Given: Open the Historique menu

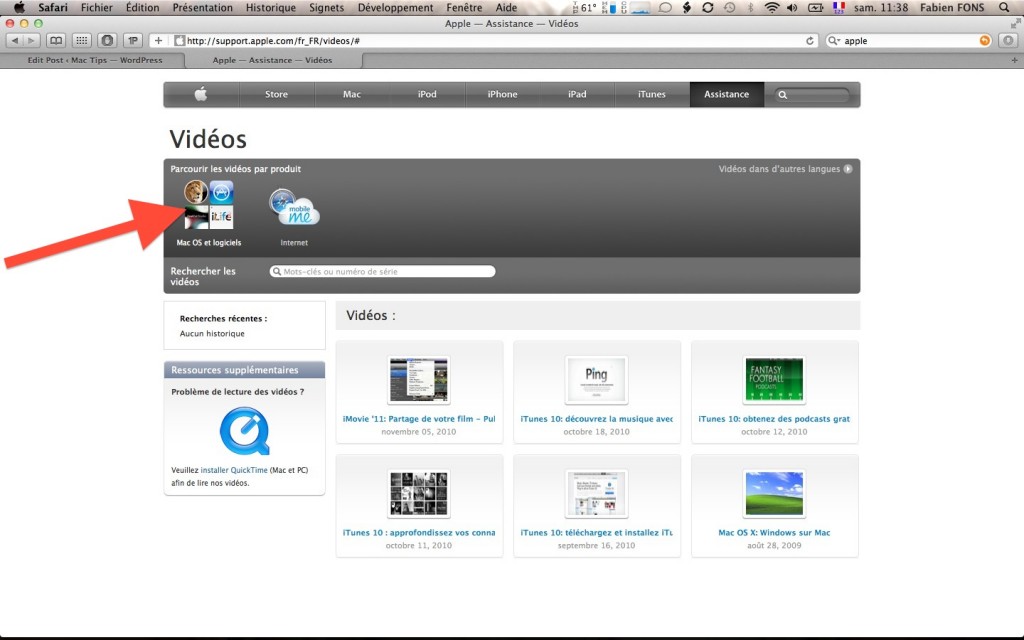Looking at the screenshot, I should point(270,8).
